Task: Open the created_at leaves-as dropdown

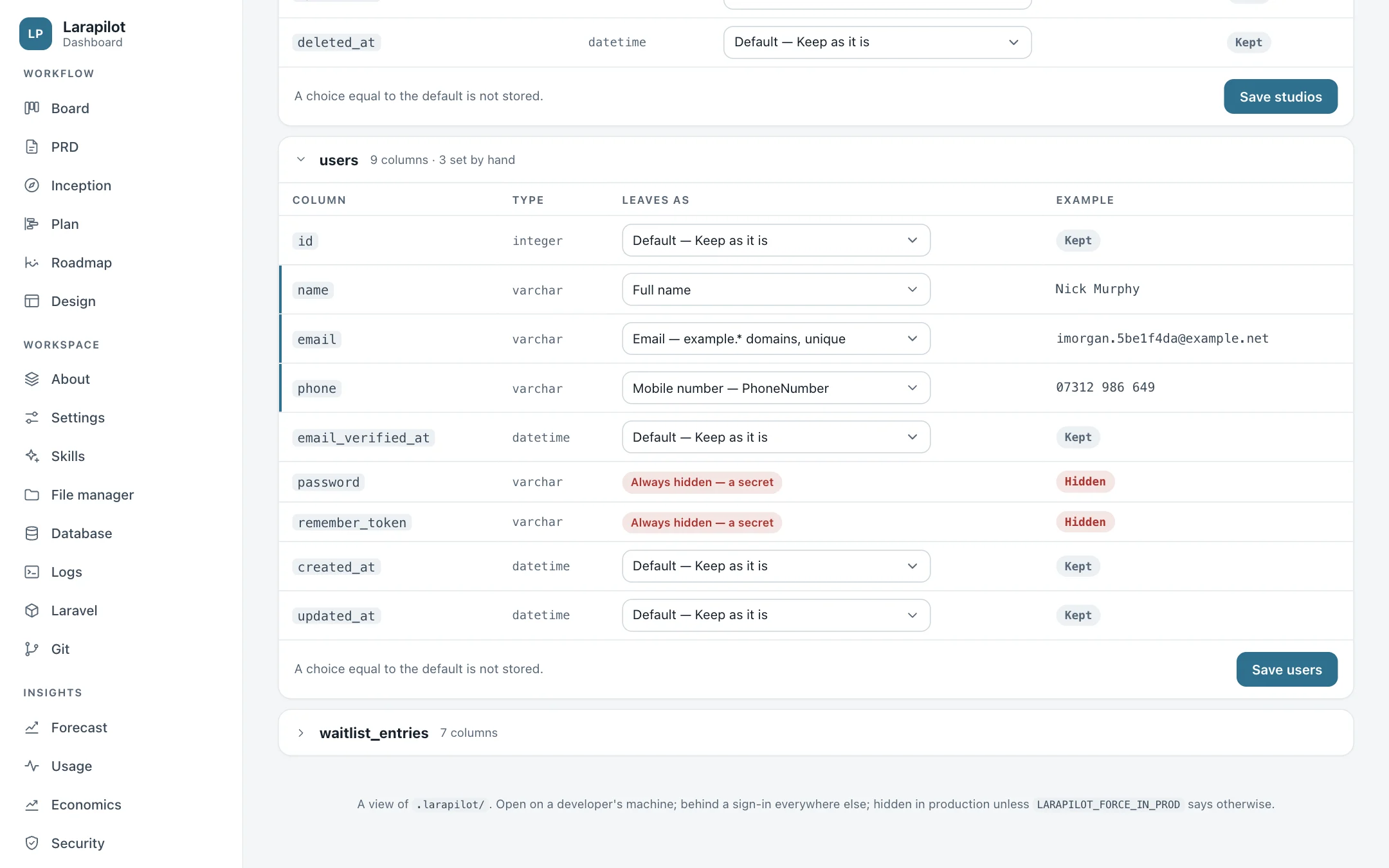Action: coord(776,566)
